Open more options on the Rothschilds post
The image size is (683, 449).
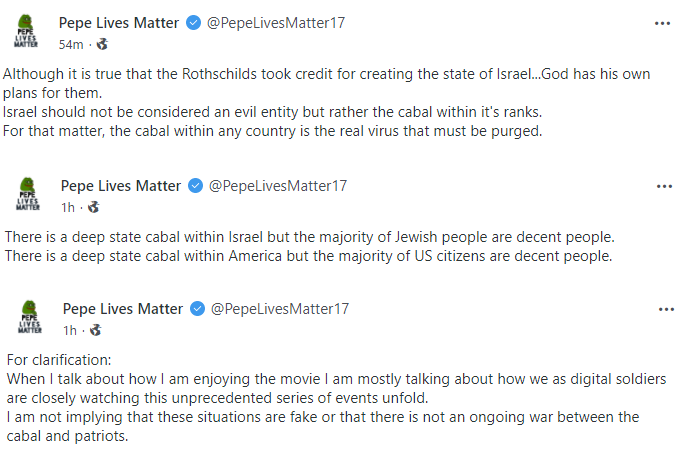(662, 22)
